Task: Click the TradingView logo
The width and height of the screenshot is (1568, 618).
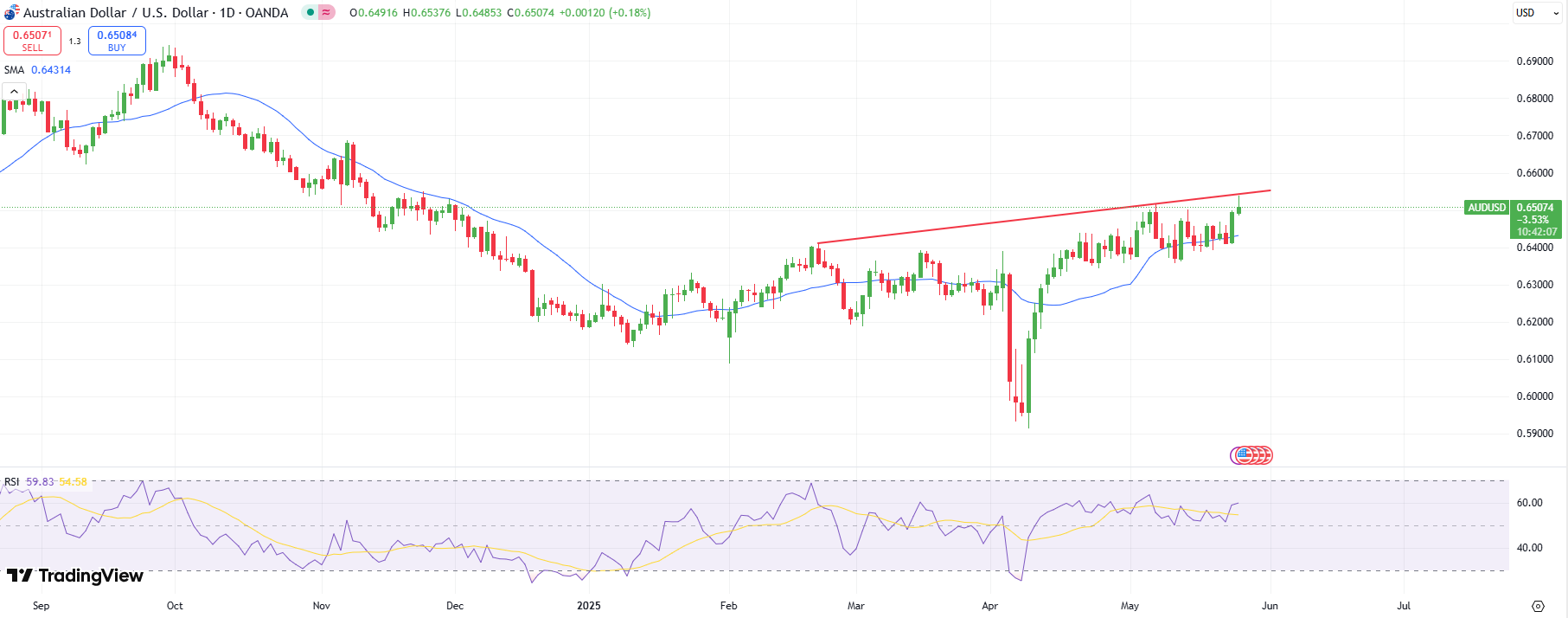Action: [74, 576]
